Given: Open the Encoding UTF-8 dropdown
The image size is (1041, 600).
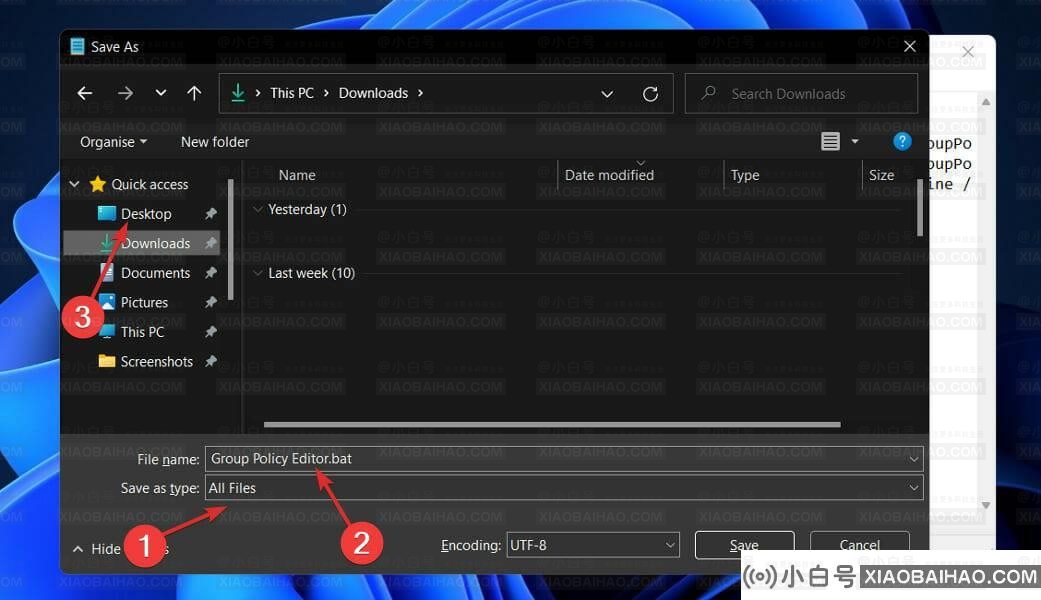Looking at the screenshot, I should pos(593,545).
